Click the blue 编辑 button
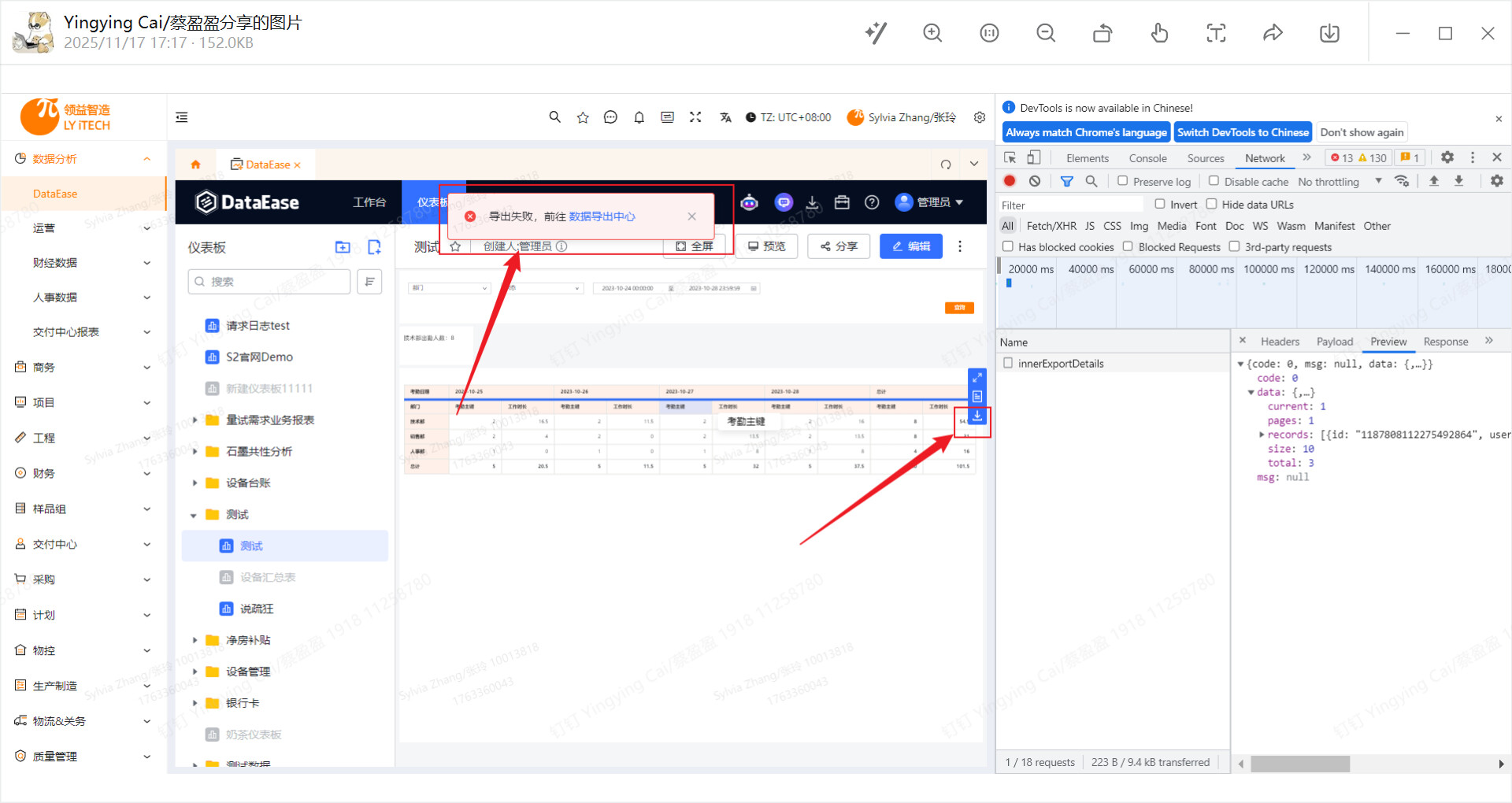The image size is (1512, 803). click(x=910, y=246)
